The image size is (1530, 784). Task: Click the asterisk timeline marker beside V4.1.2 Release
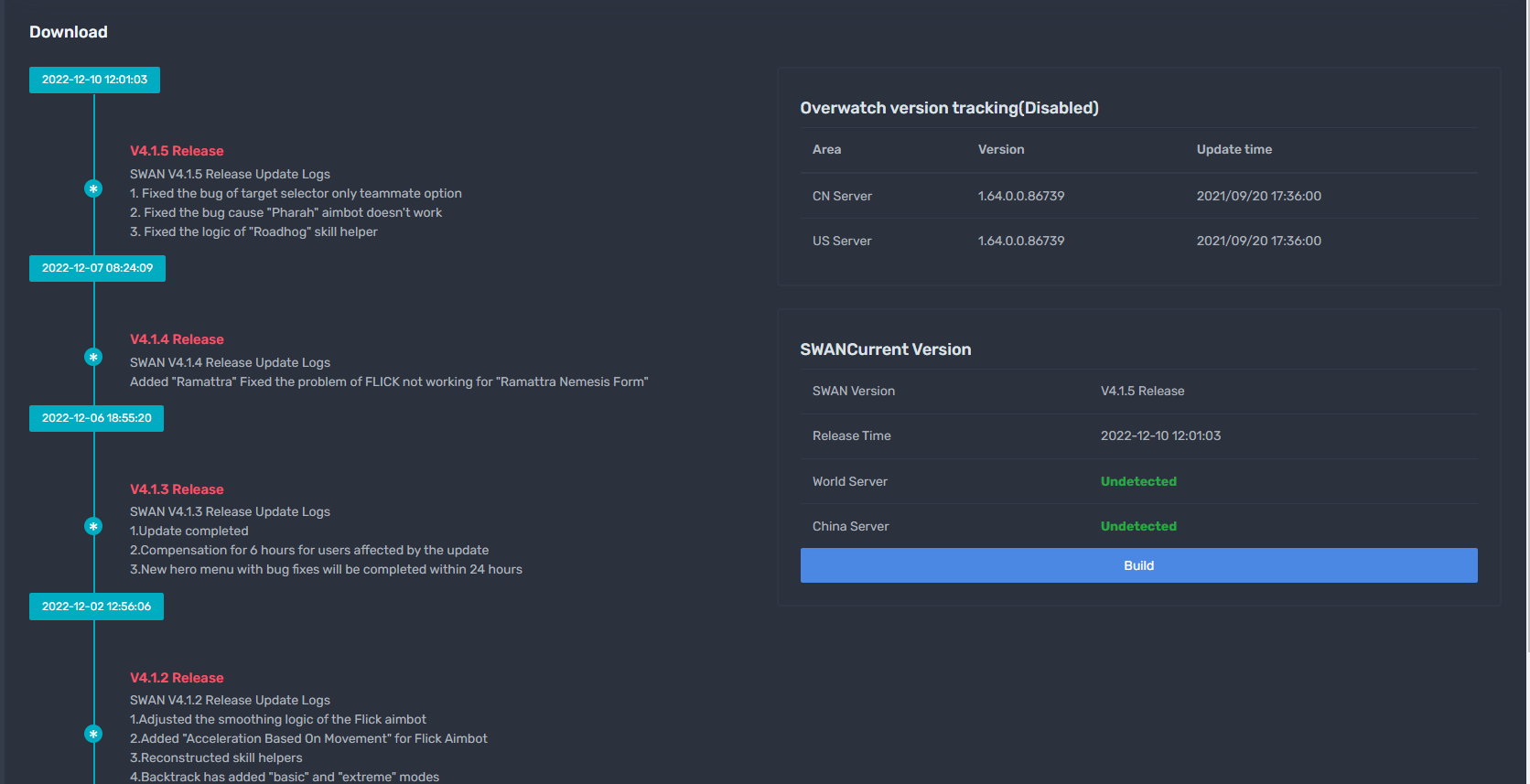click(x=93, y=734)
